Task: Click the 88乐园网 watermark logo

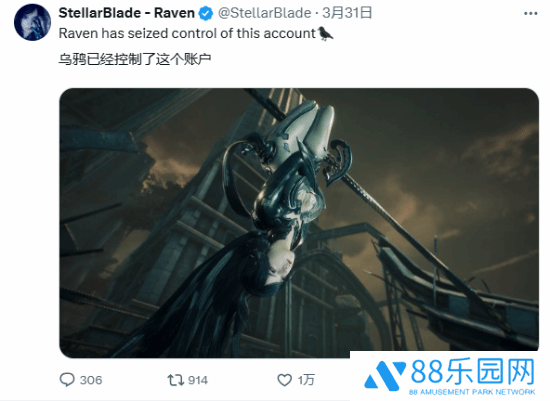Action: (450, 376)
